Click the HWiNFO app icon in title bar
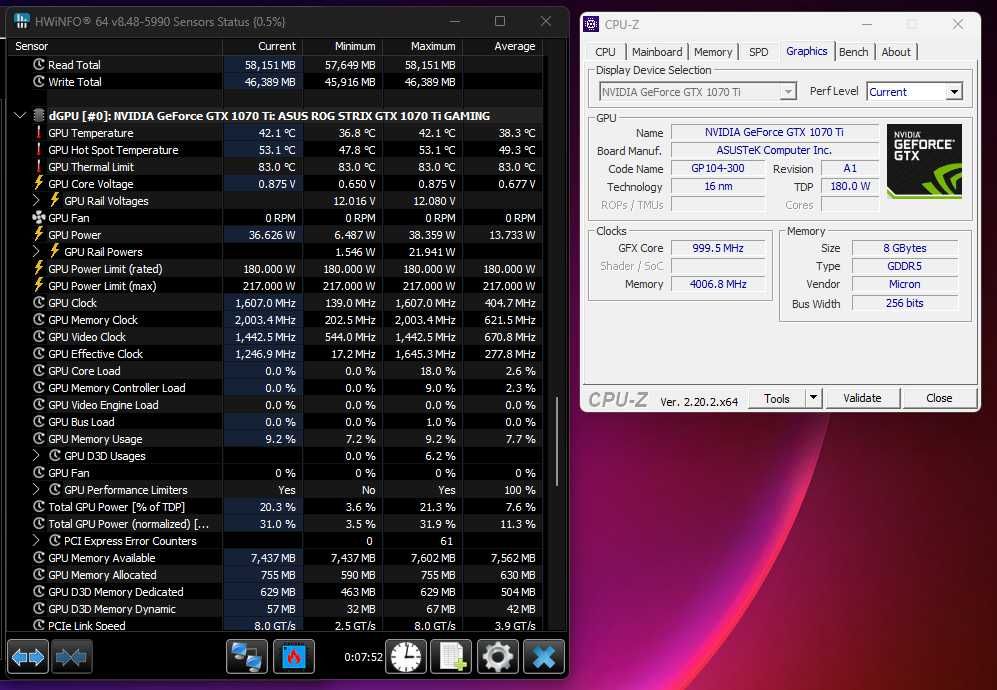 22,21
